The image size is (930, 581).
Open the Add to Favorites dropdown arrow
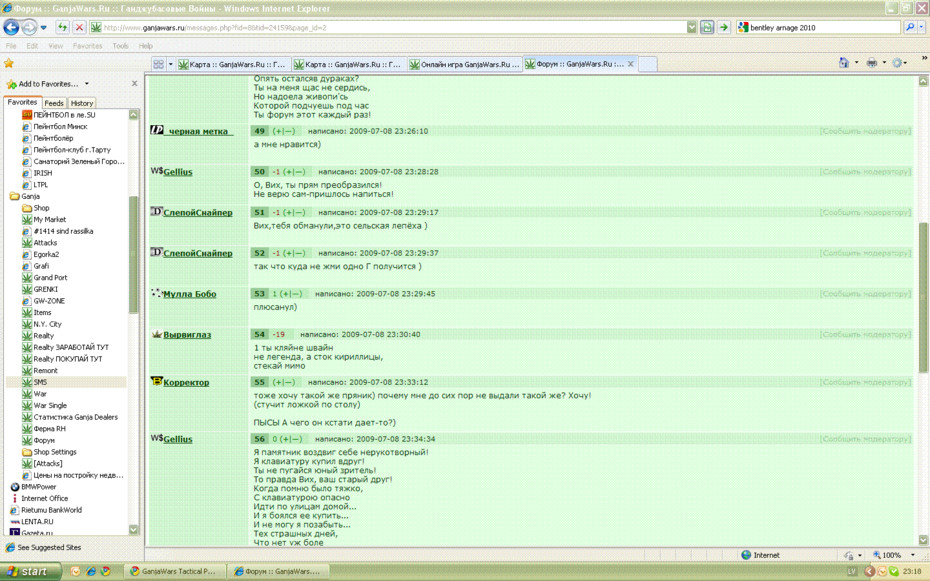[87, 84]
